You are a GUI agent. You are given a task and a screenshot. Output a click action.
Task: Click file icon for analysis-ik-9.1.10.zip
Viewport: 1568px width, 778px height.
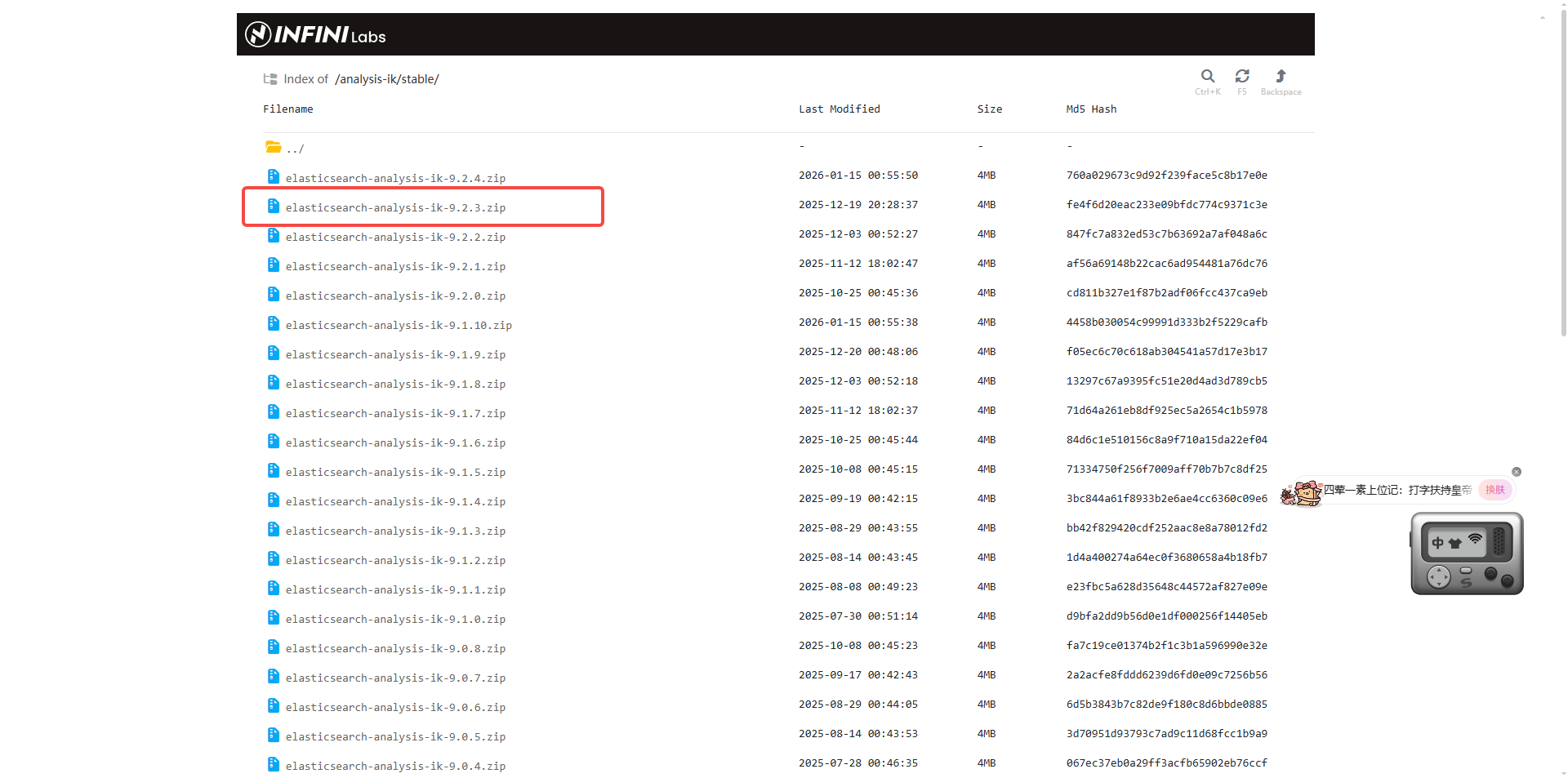coord(274,323)
